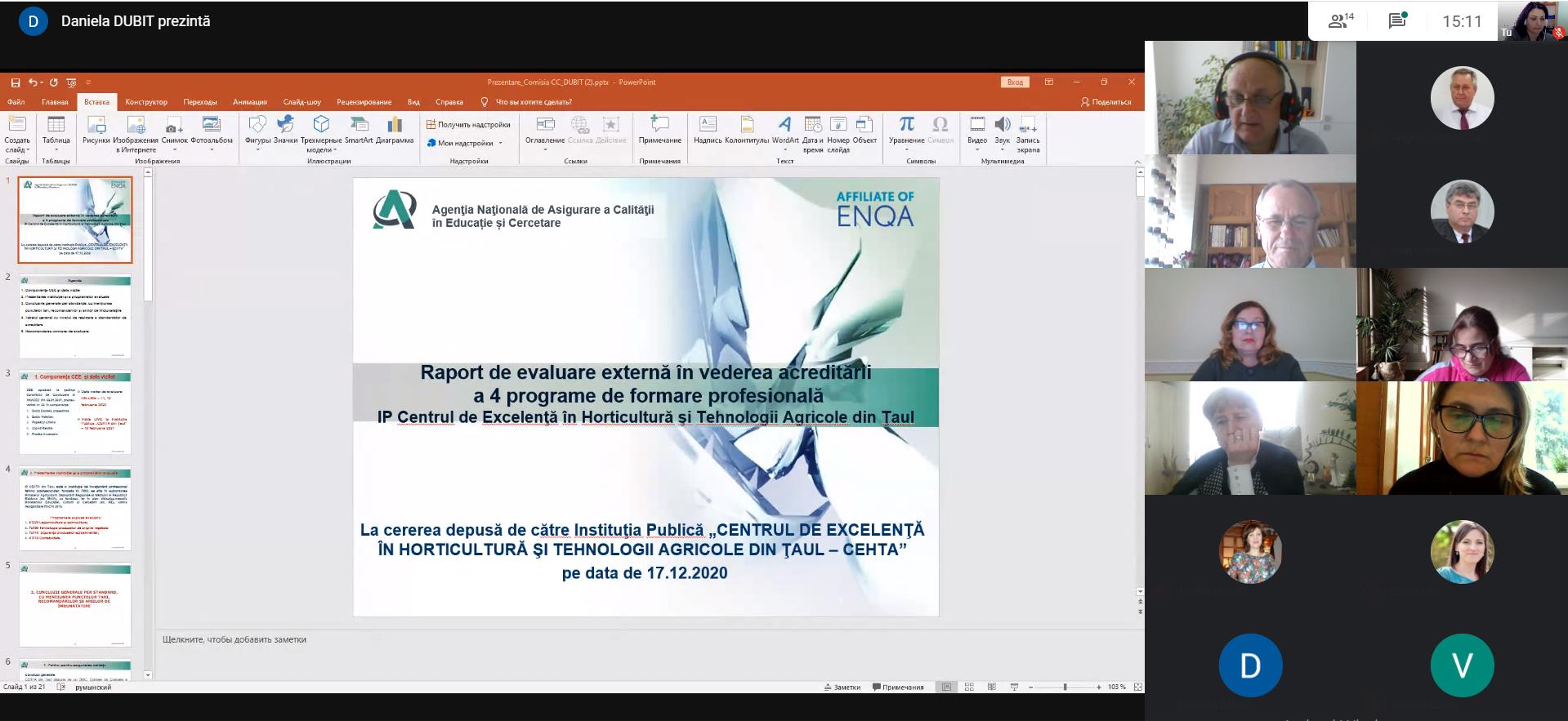Create a Фотоальбом photo album
This screenshot has width=1568, height=721.
click(212, 132)
